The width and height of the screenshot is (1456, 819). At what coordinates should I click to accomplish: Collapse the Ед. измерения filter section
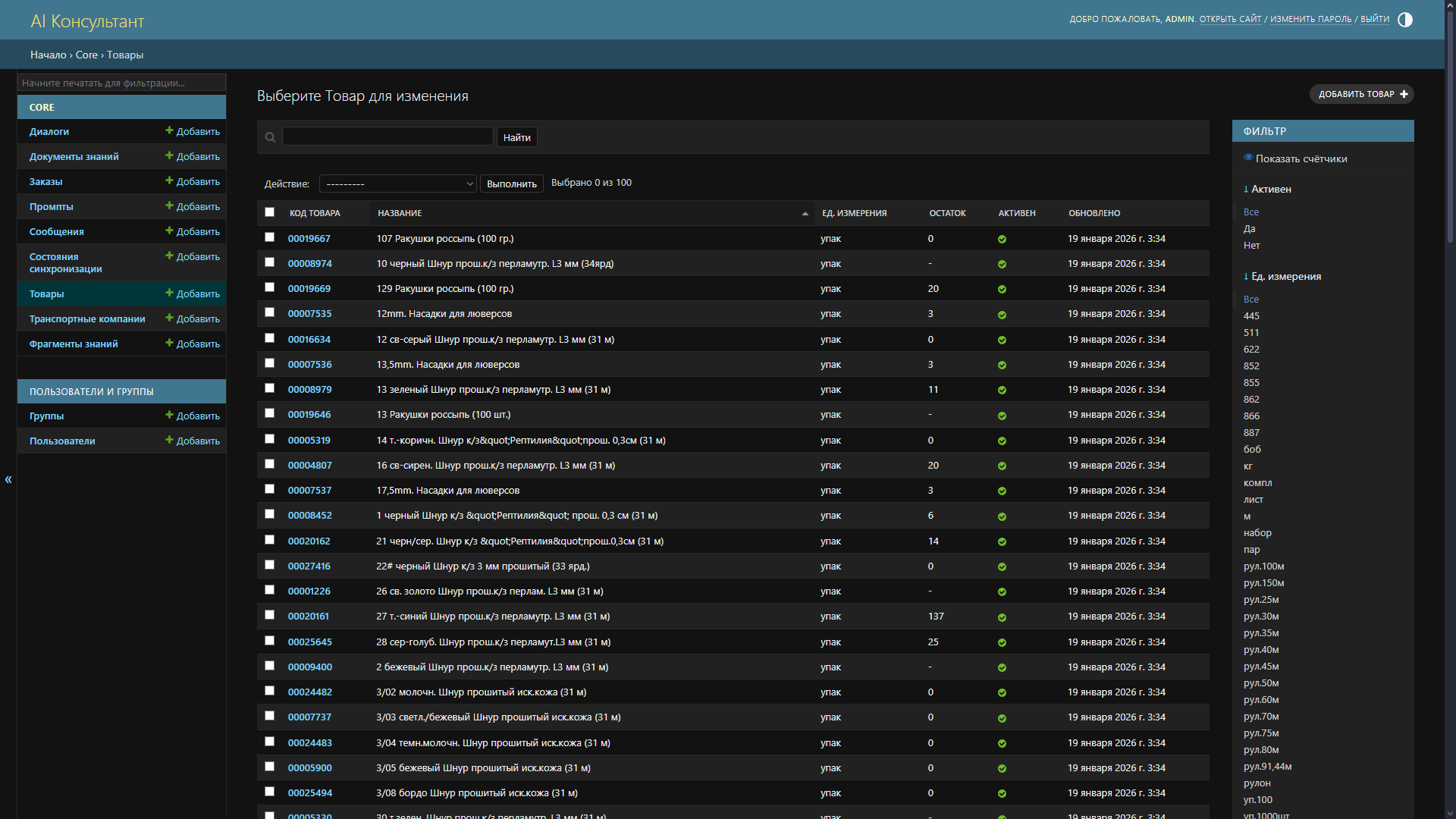tap(1282, 276)
